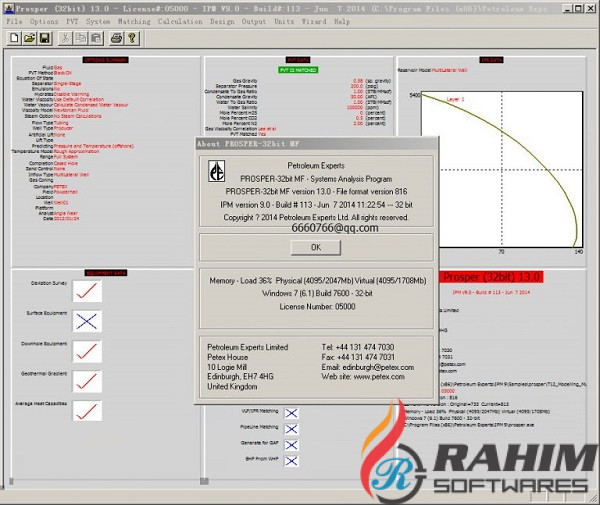Click 'No Steam Calculations' Steam Option value

[x=78, y=116]
